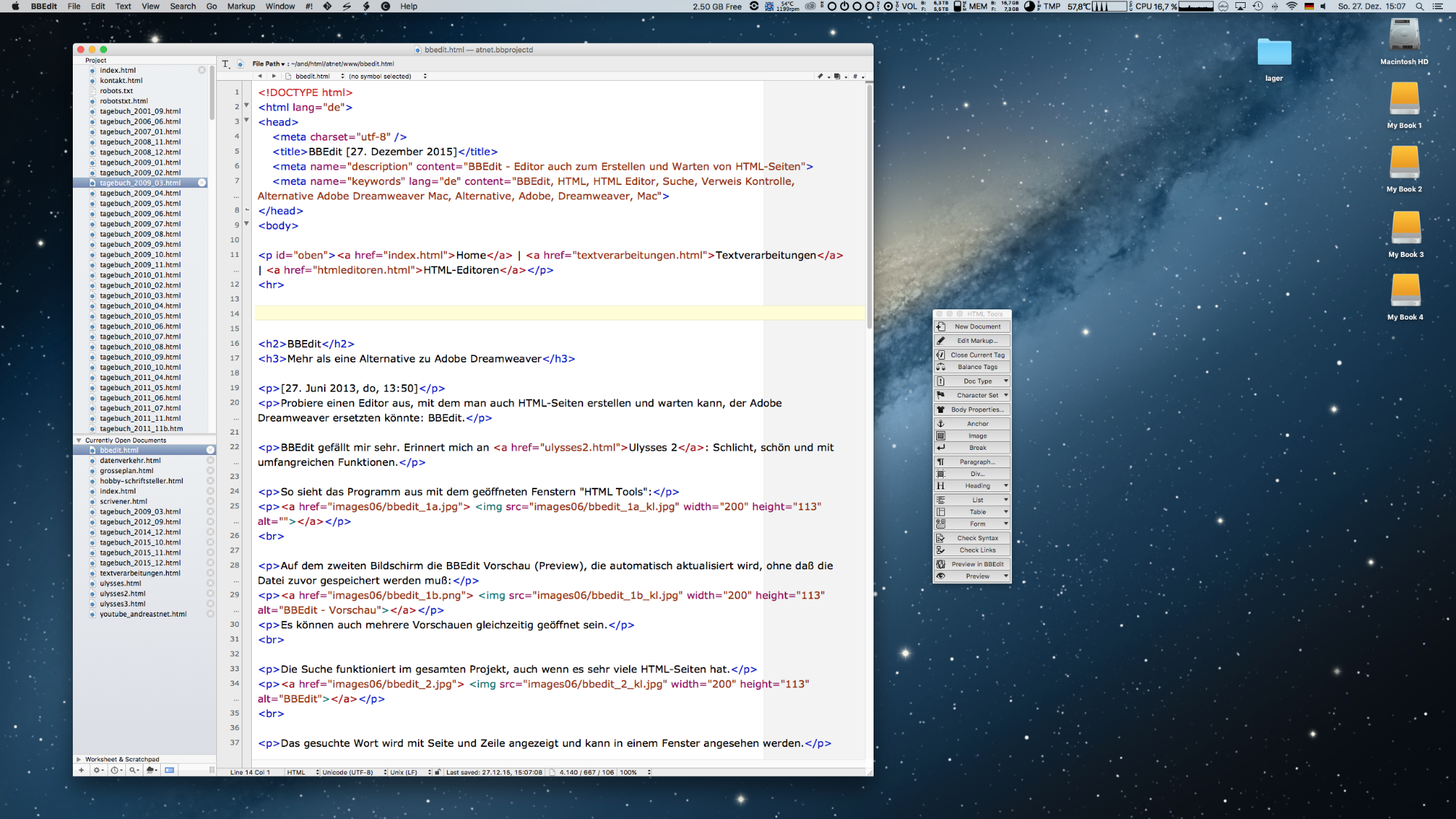
Task: Open the gear action menu below sidebar
Action: tap(98, 770)
